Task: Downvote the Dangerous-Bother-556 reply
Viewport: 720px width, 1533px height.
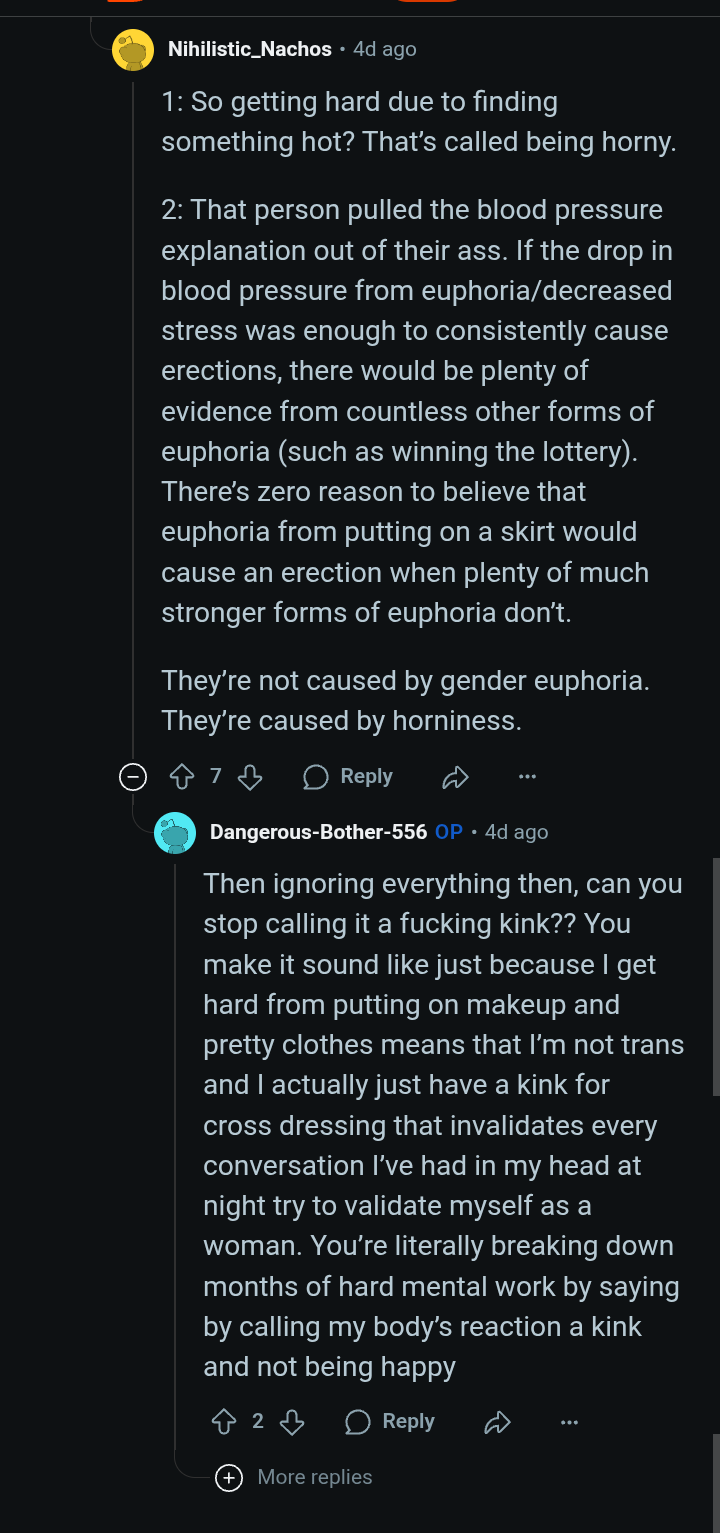Action: pyautogui.click(x=292, y=1422)
